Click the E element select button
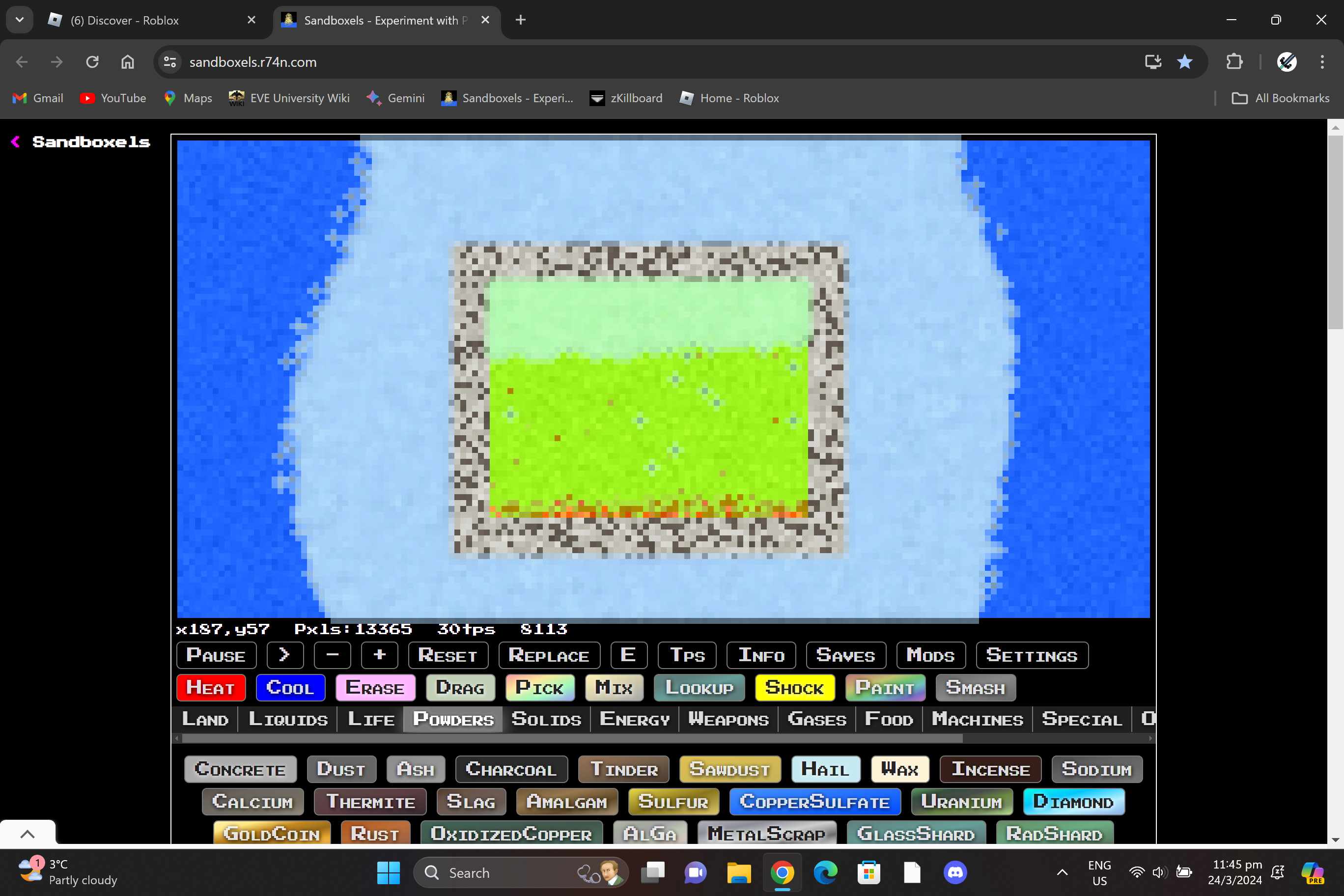 629,655
